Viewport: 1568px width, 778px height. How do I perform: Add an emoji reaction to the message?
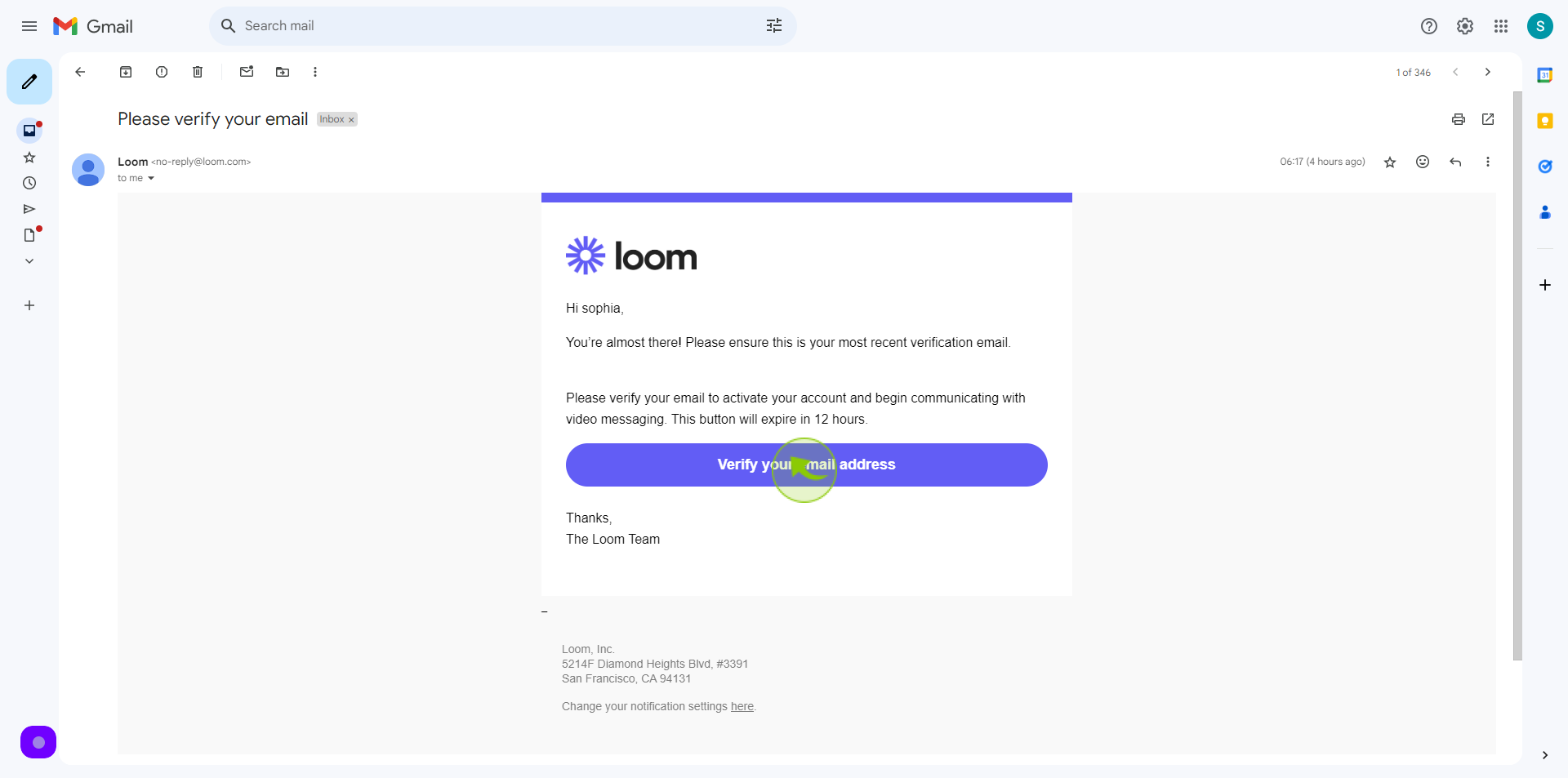pyautogui.click(x=1423, y=162)
